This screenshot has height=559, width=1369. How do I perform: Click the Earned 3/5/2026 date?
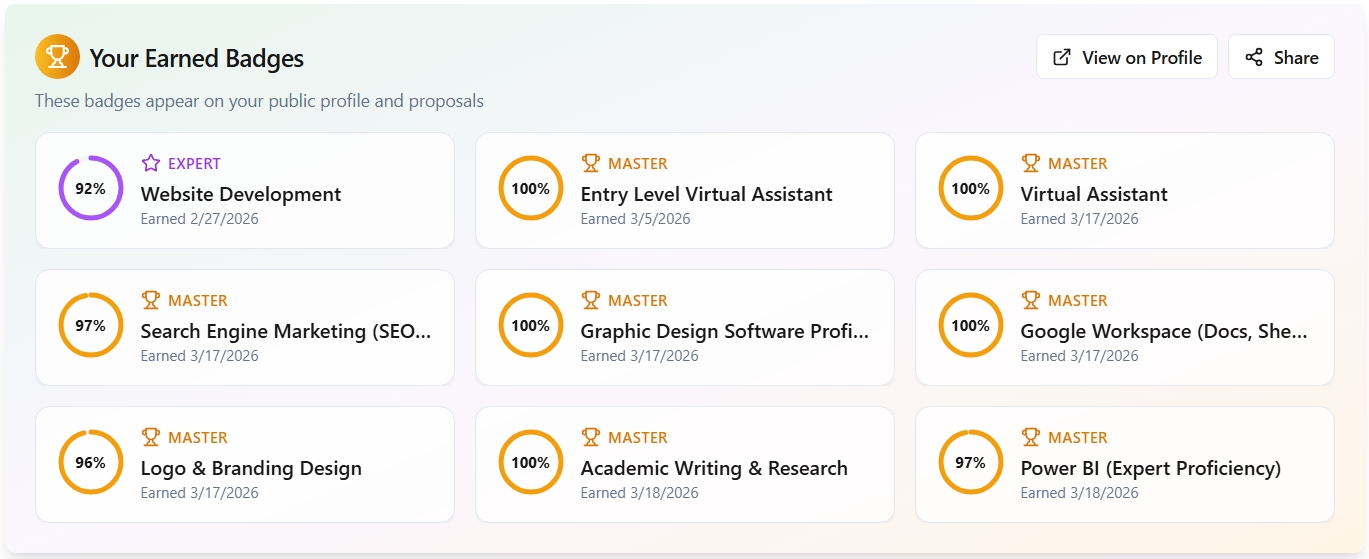636,219
